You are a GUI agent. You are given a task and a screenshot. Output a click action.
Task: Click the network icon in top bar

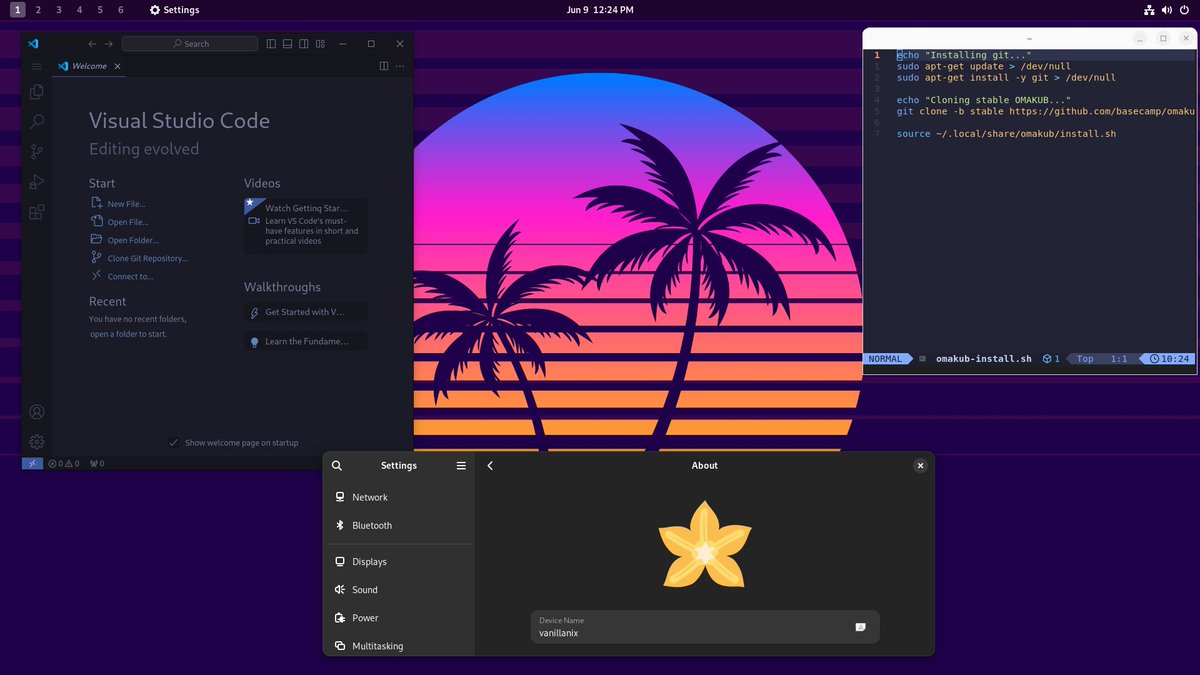[1150, 10]
